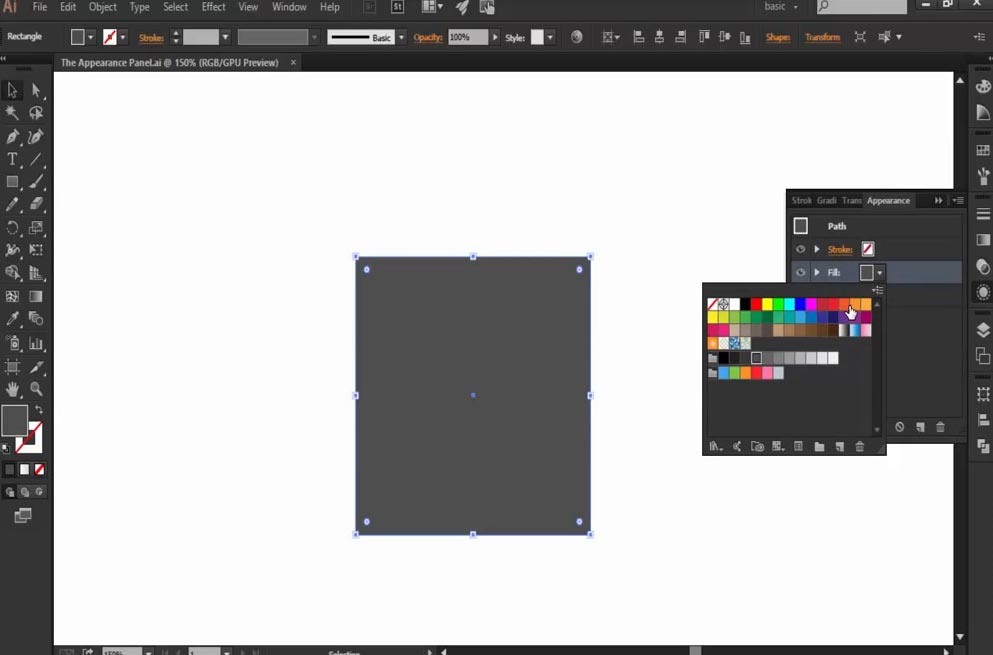This screenshot has width=993, height=655.
Task: Select the Shape Builder tool
Action: pos(12,273)
